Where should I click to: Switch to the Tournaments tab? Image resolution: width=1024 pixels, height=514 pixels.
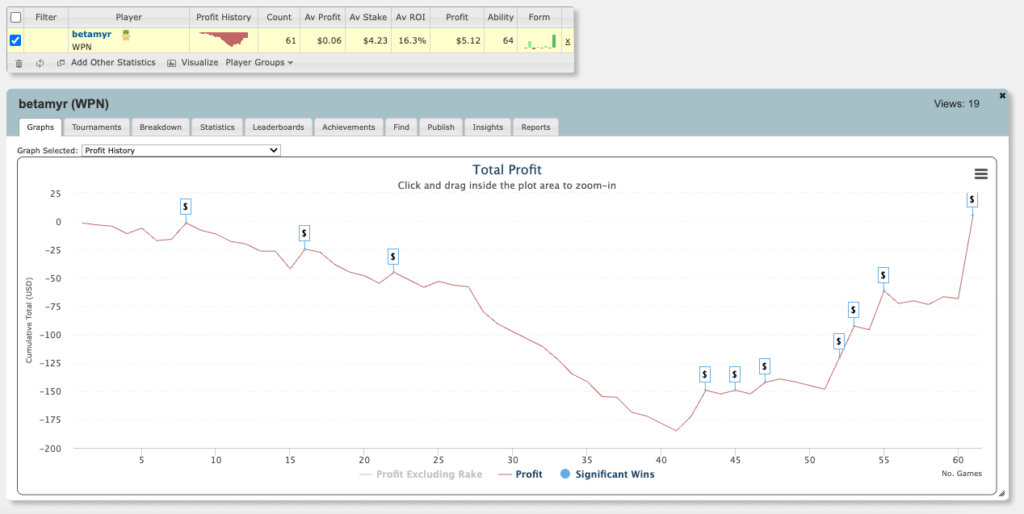(96, 127)
